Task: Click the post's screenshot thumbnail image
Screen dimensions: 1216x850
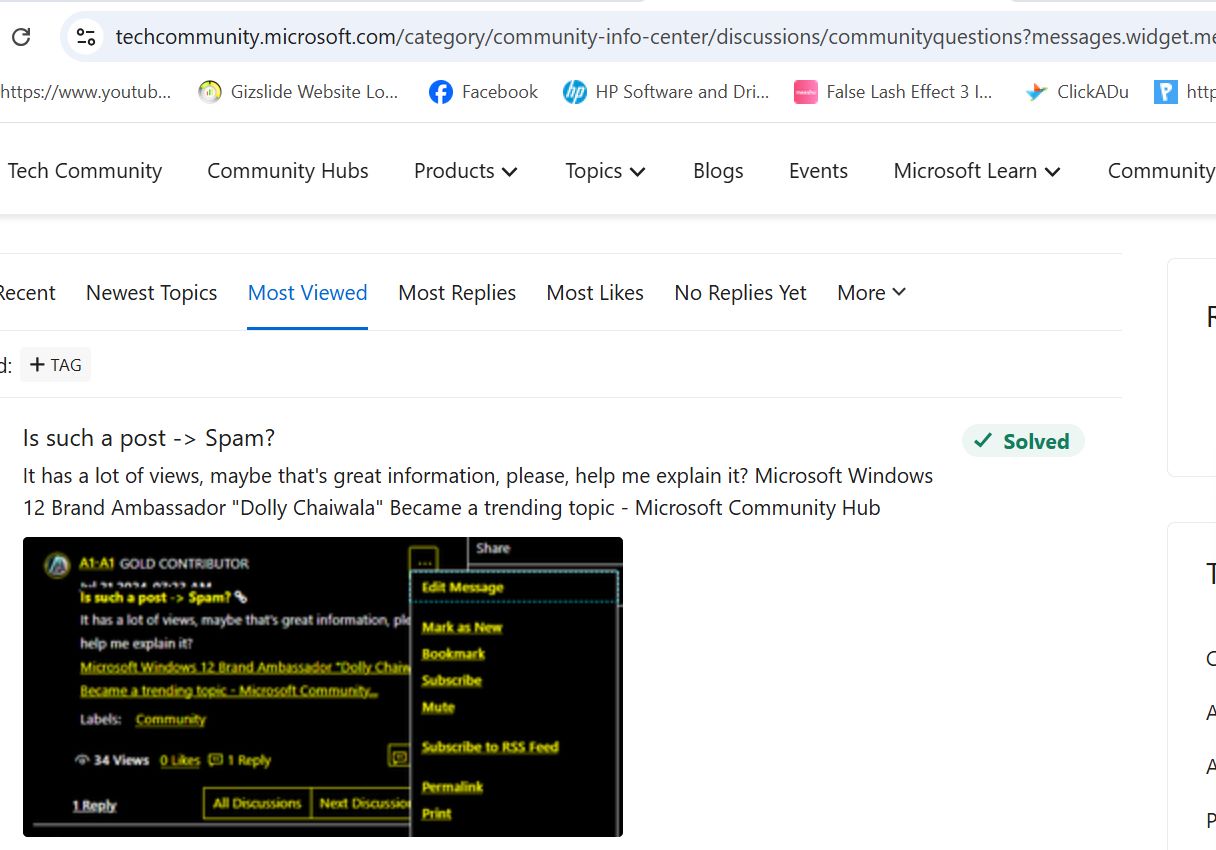Action: click(322, 686)
